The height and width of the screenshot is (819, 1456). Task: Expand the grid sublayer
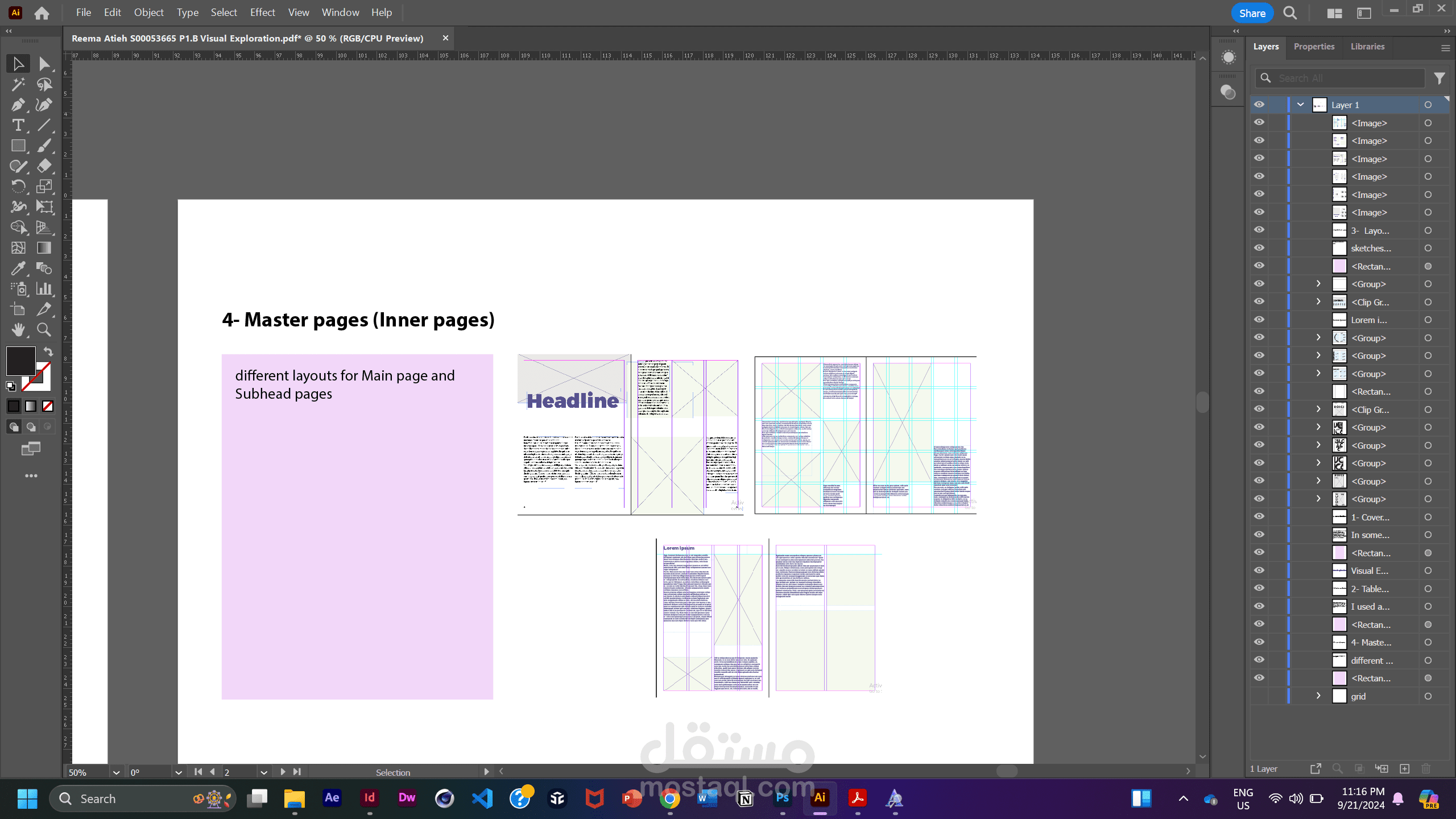coord(1318,696)
